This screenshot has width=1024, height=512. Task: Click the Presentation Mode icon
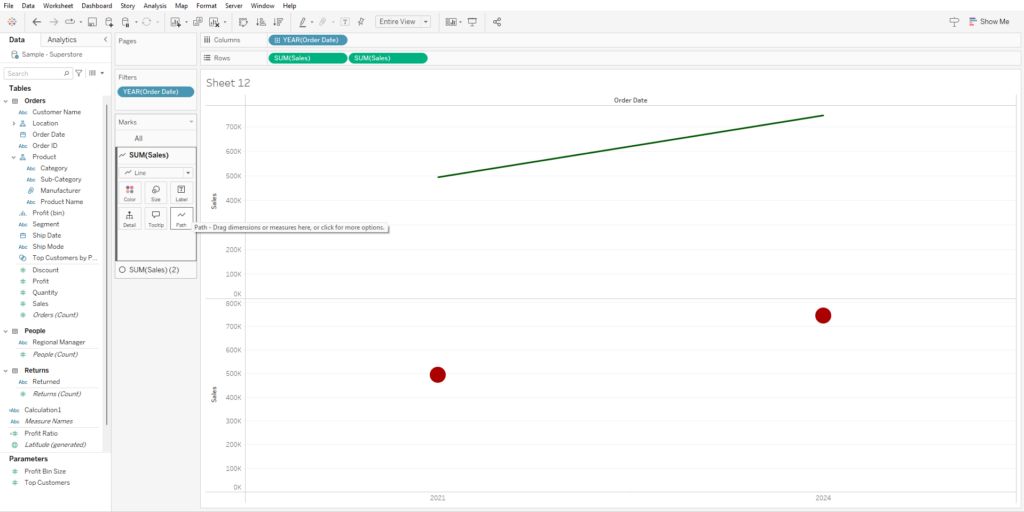[472, 22]
